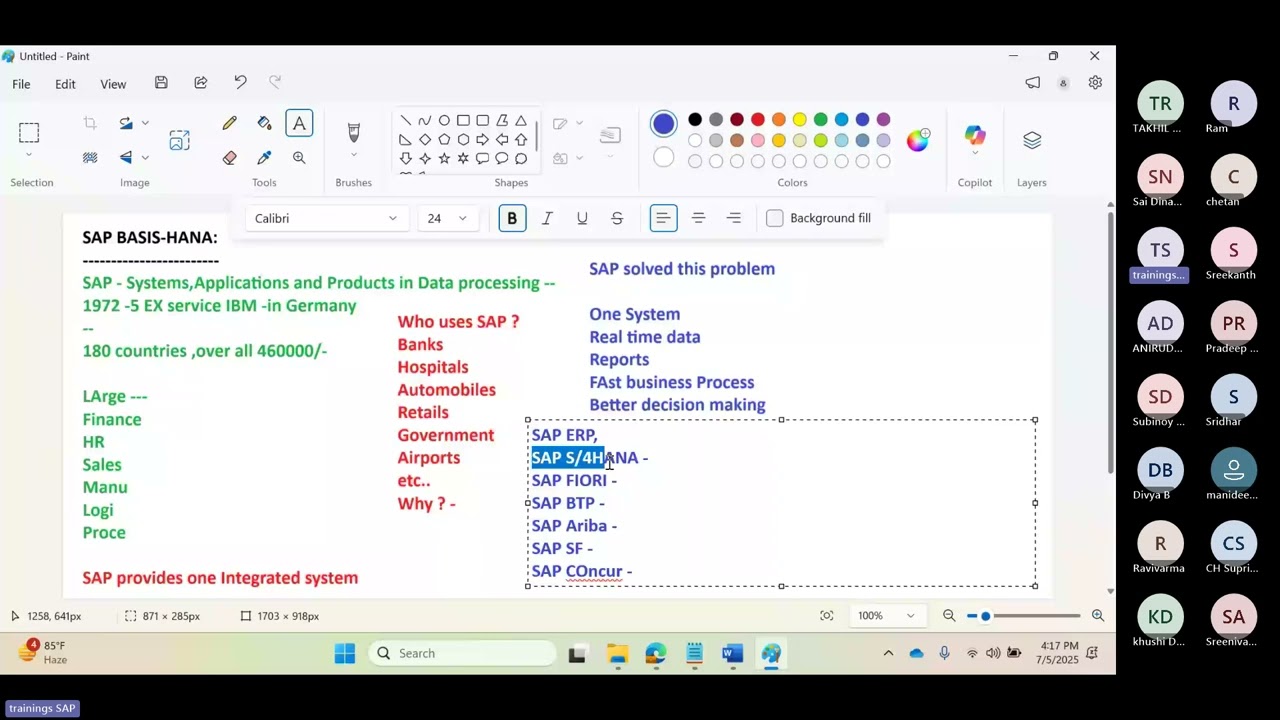
Task: Toggle Bold text formatting
Action: coord(512,218)
